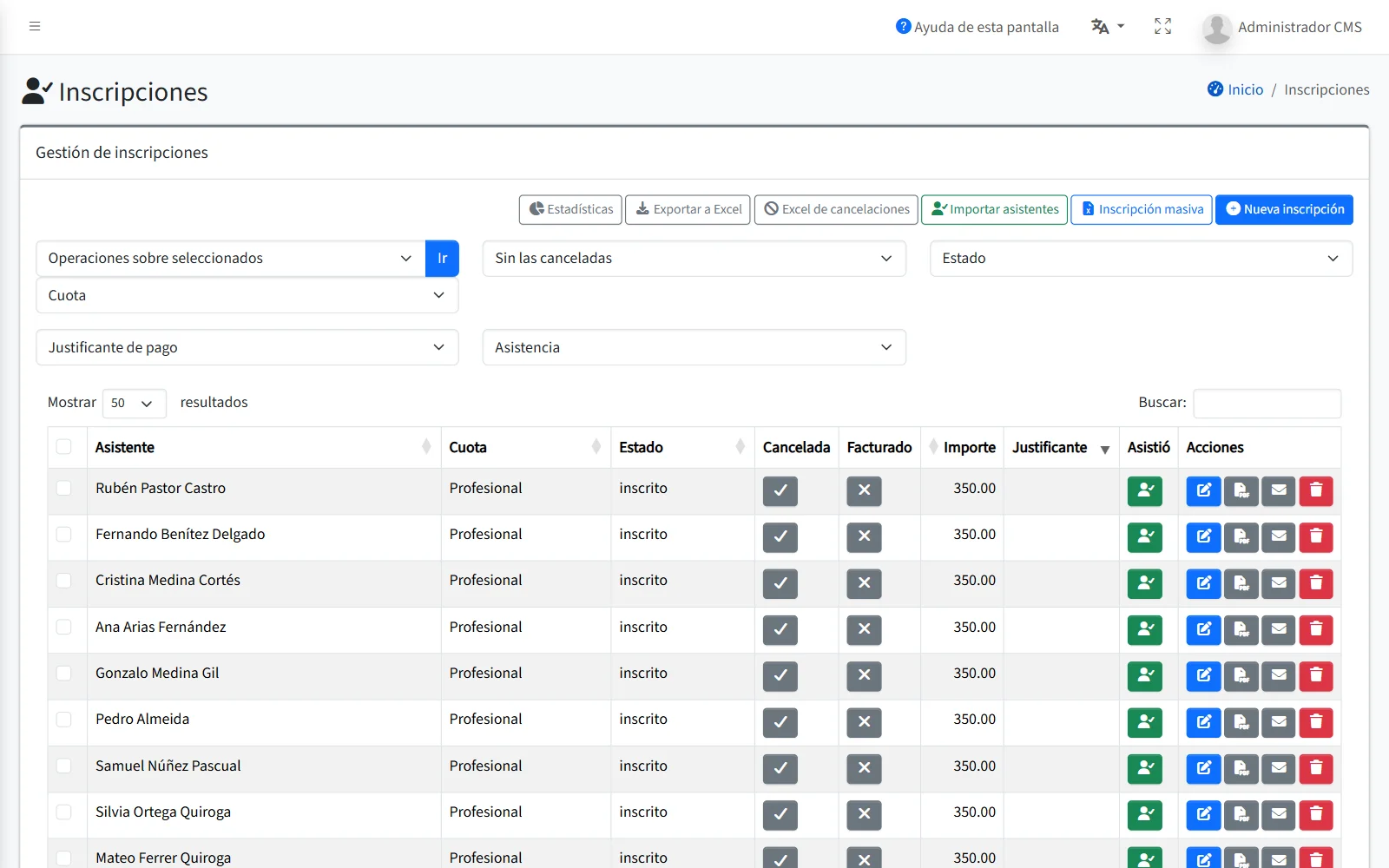The width and height of the screenshot is (1389, 868).
Task: Click 'Exportar a Excel' button
Action: click(688, 209)
